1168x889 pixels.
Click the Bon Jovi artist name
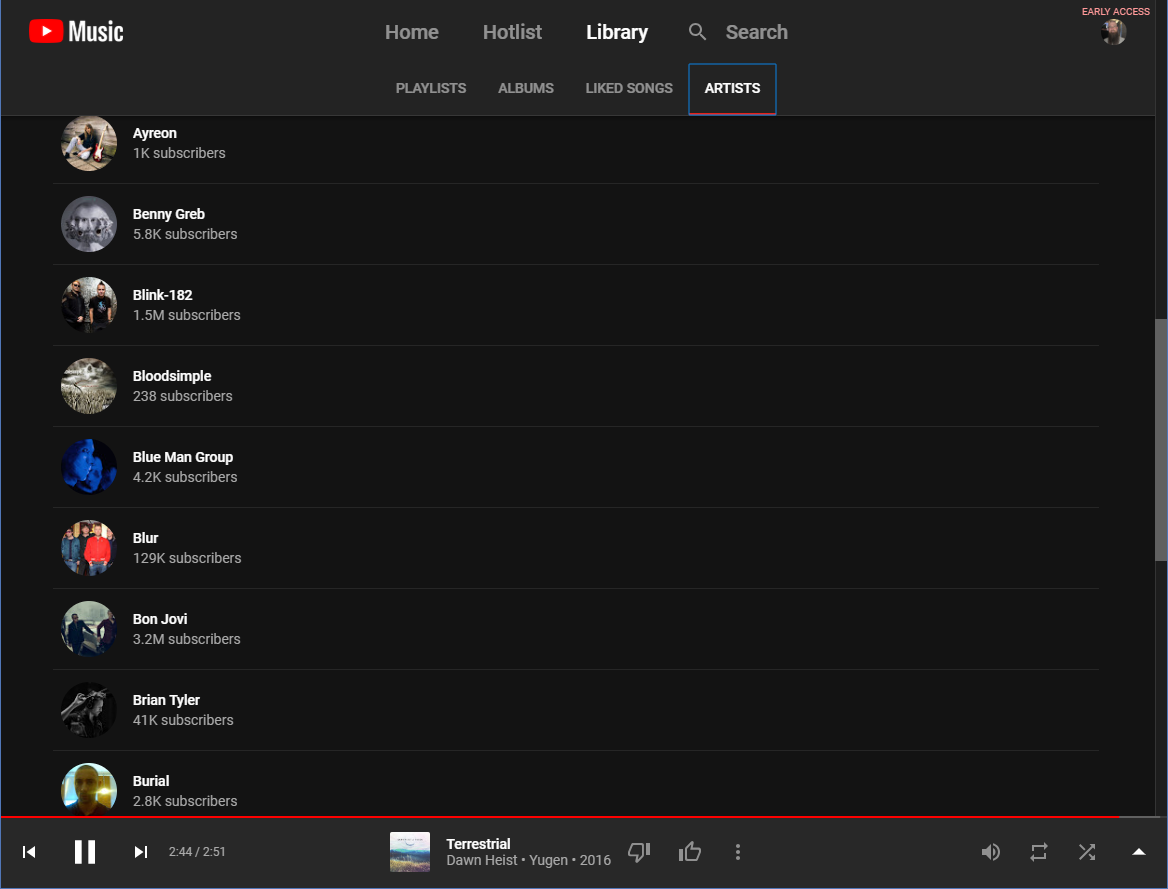tap(160, 619)
